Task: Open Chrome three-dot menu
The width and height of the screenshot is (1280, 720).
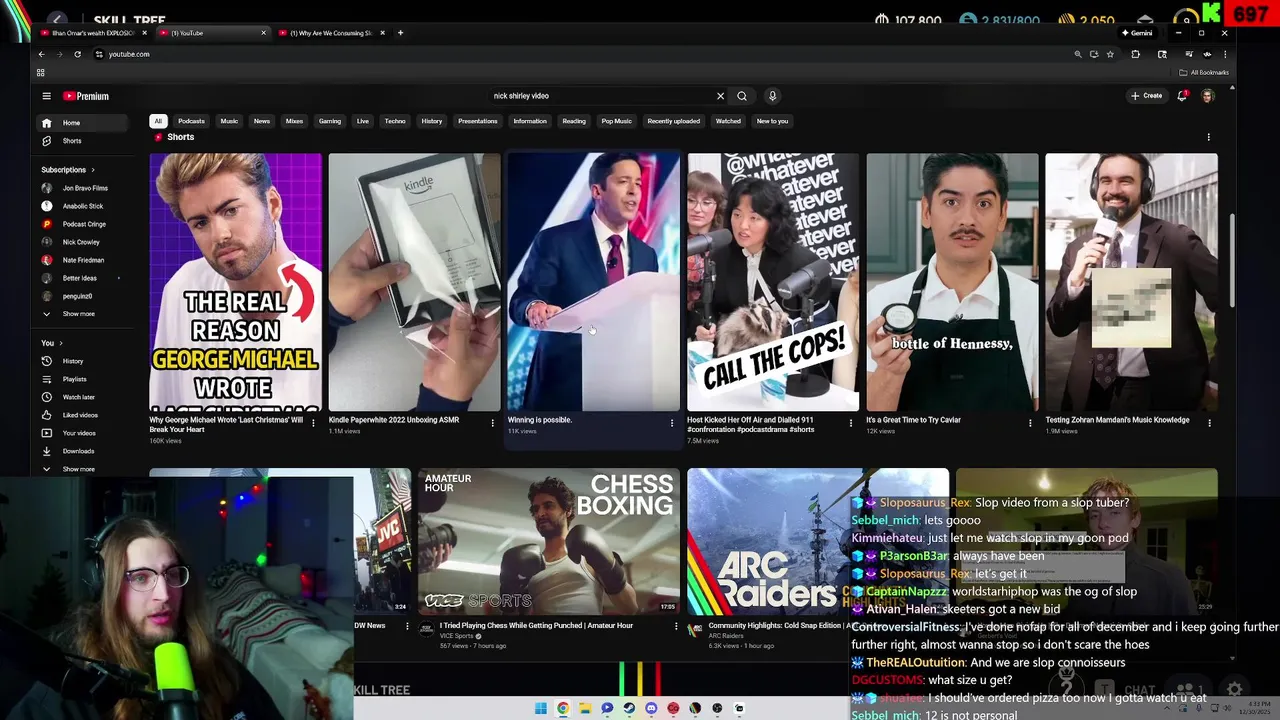Action: 1223,54
